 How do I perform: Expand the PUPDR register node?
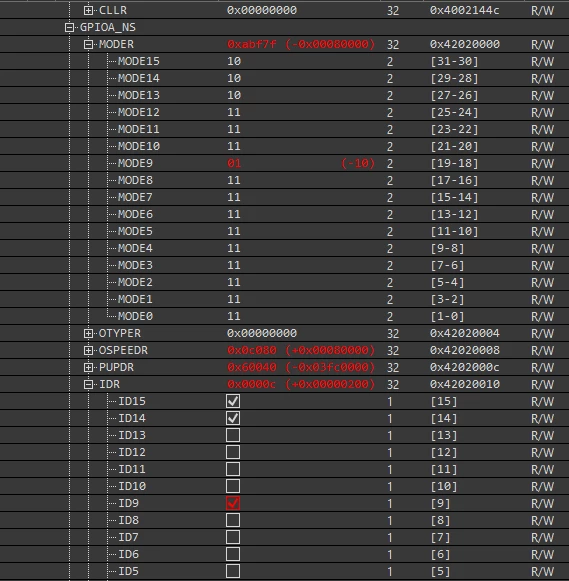pyautogui.click(x=88, y=368)
